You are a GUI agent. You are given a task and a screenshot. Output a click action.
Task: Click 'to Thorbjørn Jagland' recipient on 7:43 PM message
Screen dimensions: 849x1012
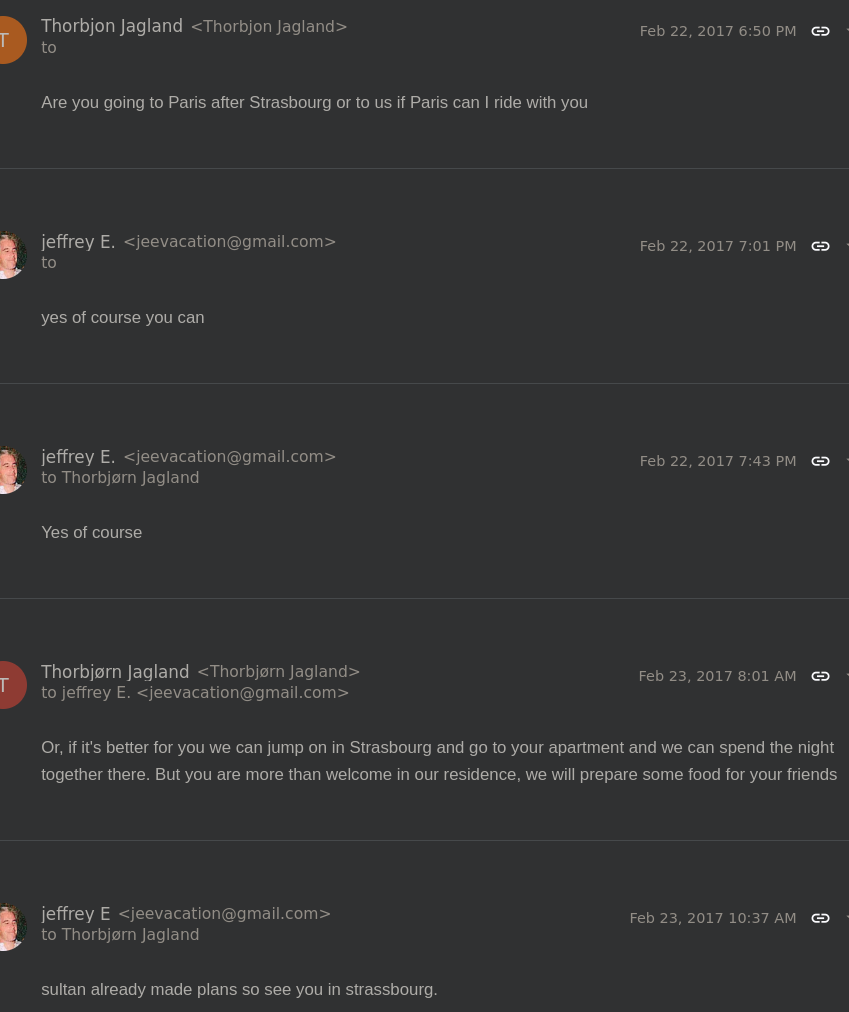tap(120, 478)
